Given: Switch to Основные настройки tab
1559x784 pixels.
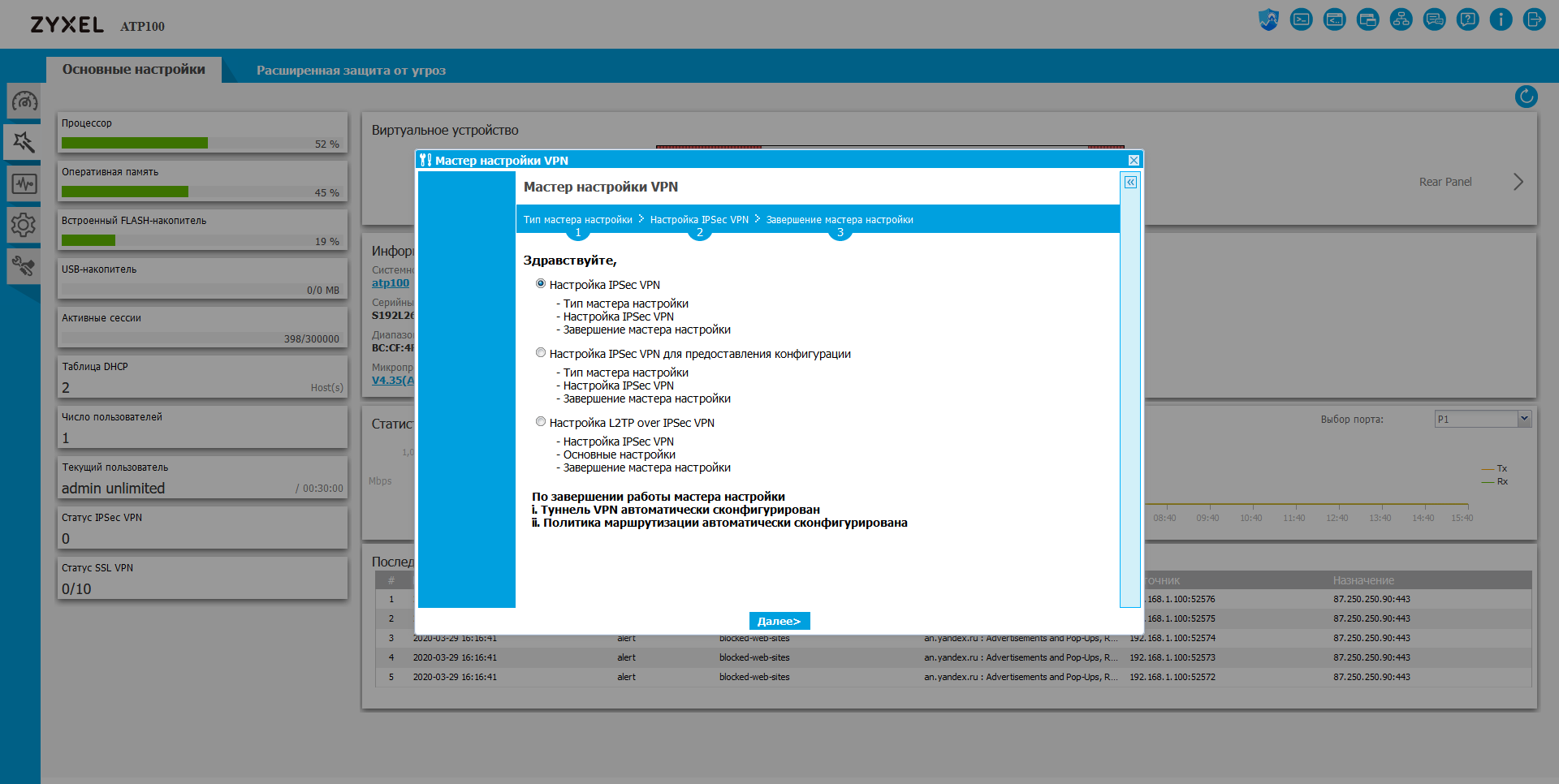Looking at the screenshot, I should (x=134, y=70).
